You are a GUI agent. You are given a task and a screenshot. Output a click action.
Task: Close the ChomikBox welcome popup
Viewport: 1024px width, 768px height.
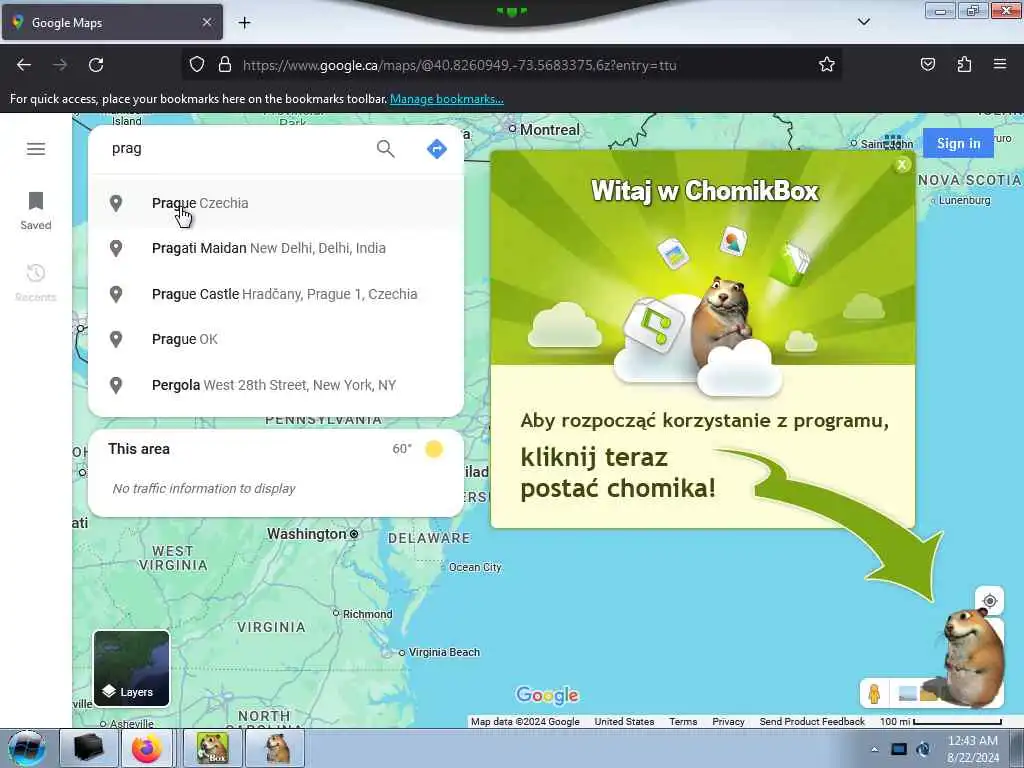pyautogui.click(x=902, y=165)
